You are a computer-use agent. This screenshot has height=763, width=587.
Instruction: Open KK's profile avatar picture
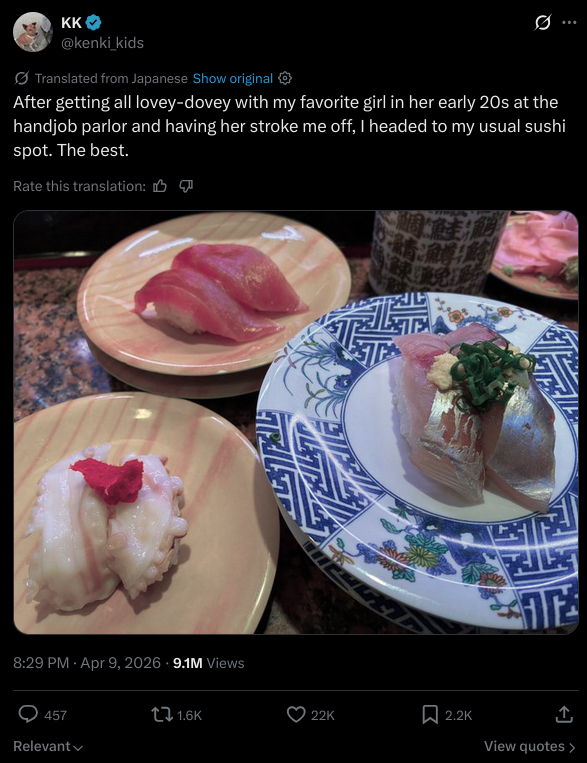pos(33,32)
